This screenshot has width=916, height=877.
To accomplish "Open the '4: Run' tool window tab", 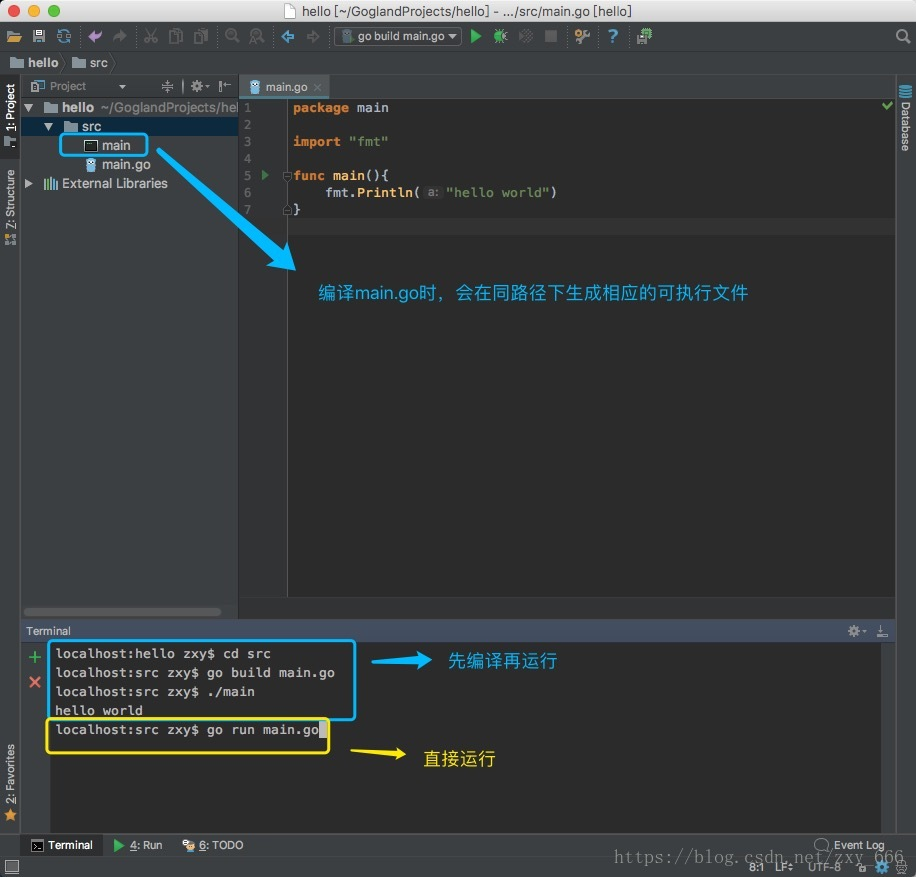I will pyautogui.click(x=138, y=845).
